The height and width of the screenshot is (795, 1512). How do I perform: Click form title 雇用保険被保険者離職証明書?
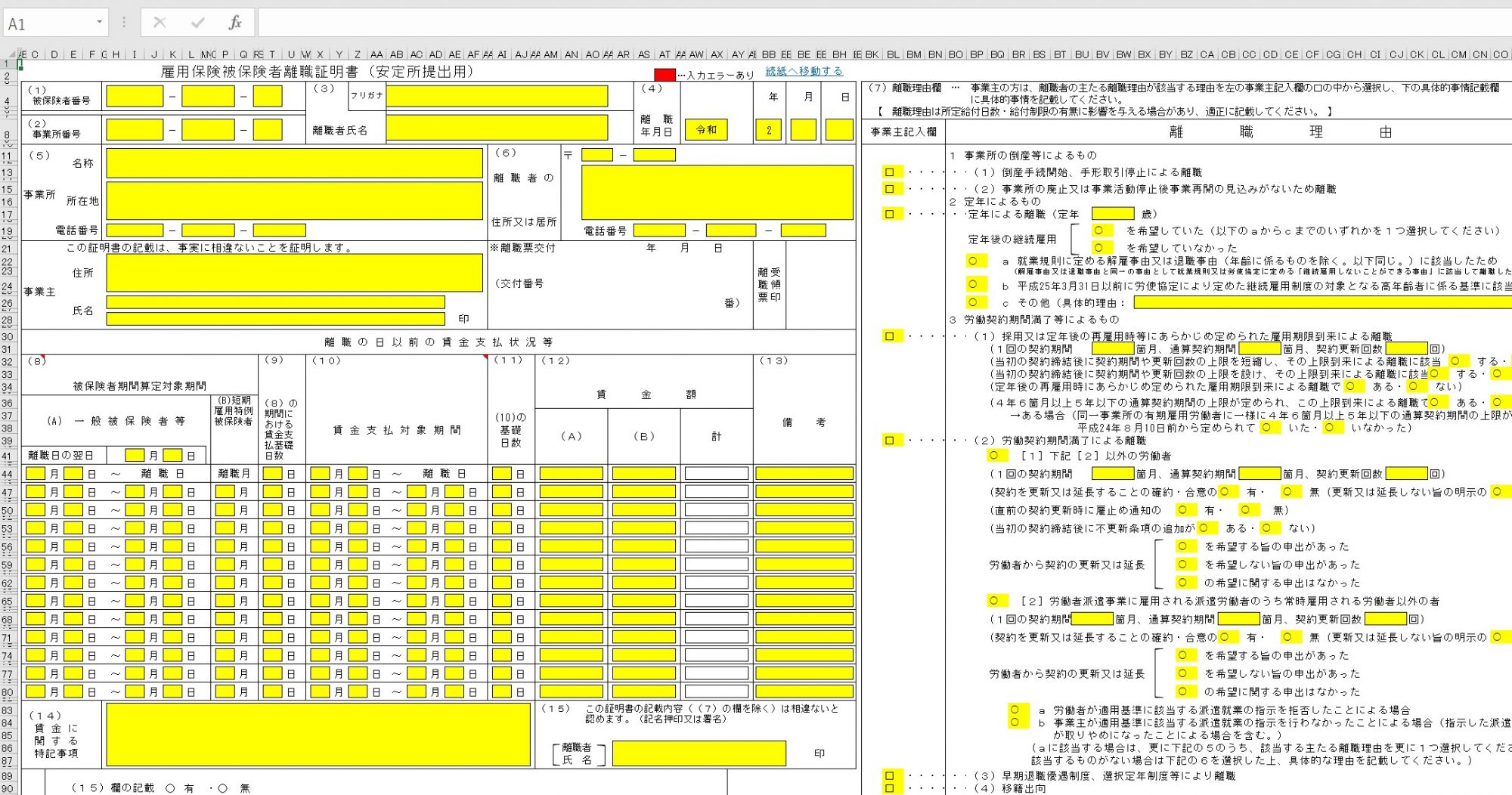pyautogui.click(x=318, y=72)
